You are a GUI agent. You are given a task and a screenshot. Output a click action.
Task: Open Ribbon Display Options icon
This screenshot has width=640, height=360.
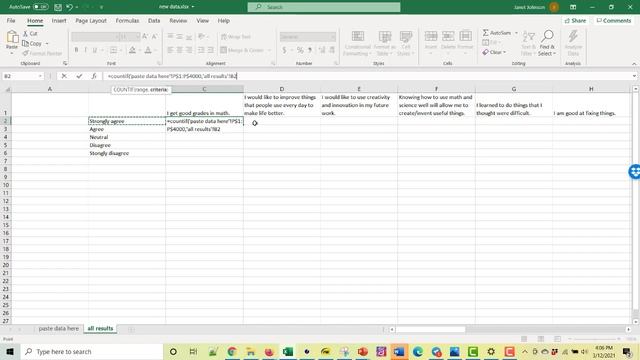pos(573,7)
